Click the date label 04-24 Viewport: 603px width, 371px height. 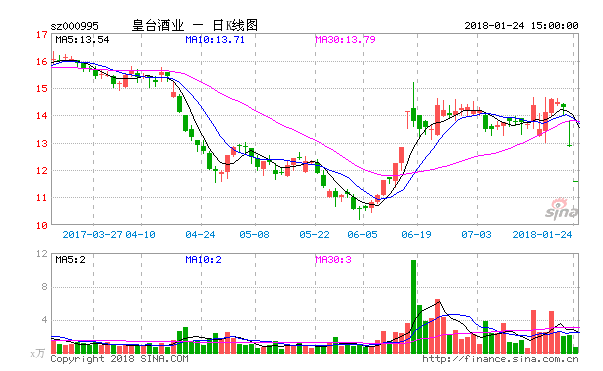pyautogui.click(x=200, y=235)
